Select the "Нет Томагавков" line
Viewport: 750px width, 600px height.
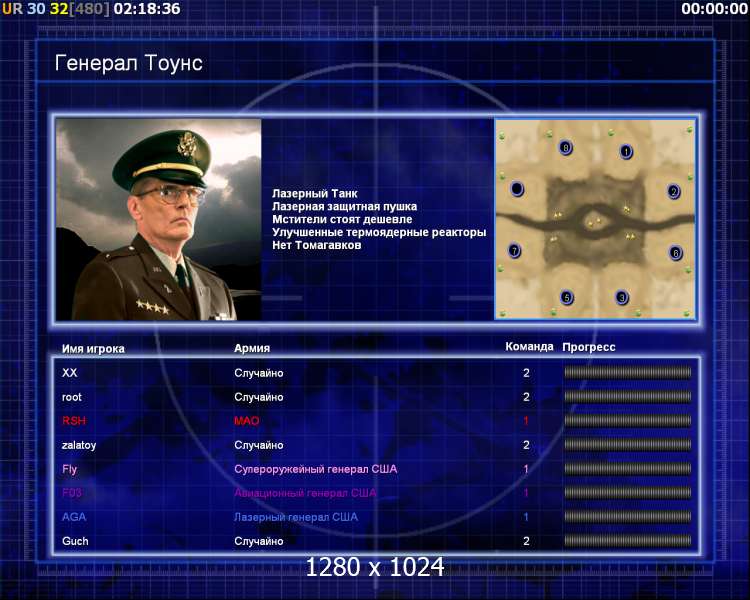pyautogui.click(x=317, y=245)
